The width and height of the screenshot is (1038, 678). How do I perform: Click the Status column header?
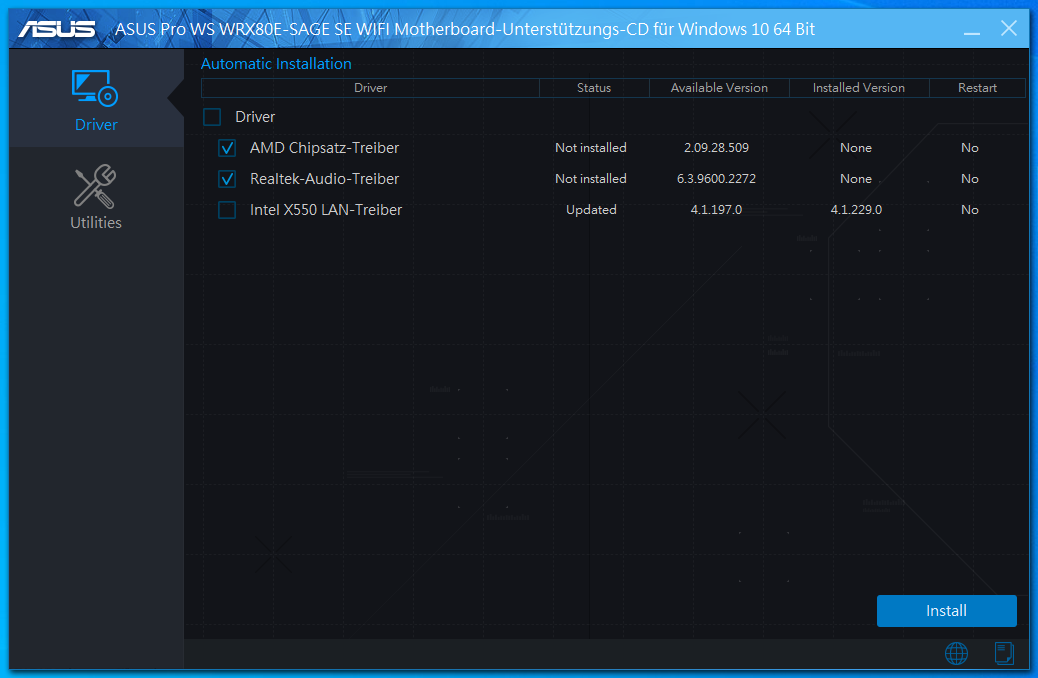coord(594,88)
